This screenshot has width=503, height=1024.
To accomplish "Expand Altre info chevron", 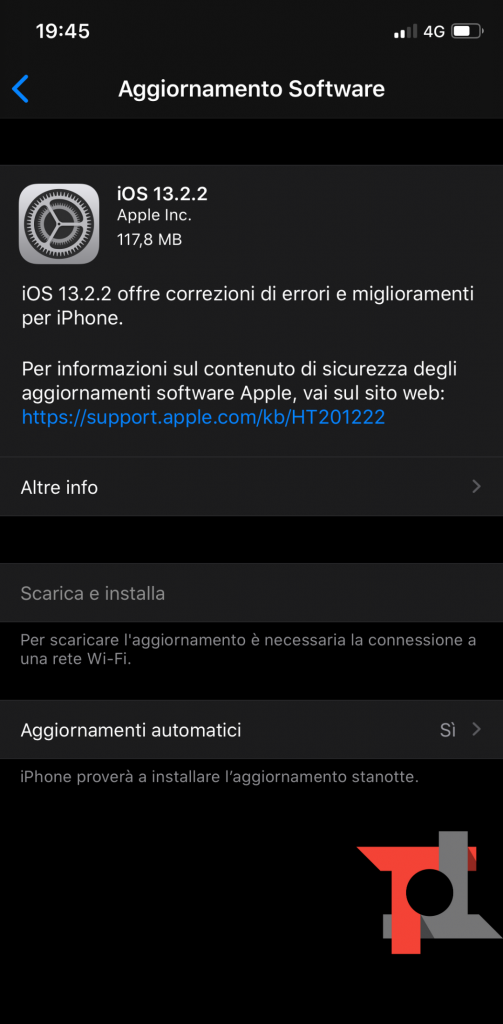I will [x=476, y=487].
